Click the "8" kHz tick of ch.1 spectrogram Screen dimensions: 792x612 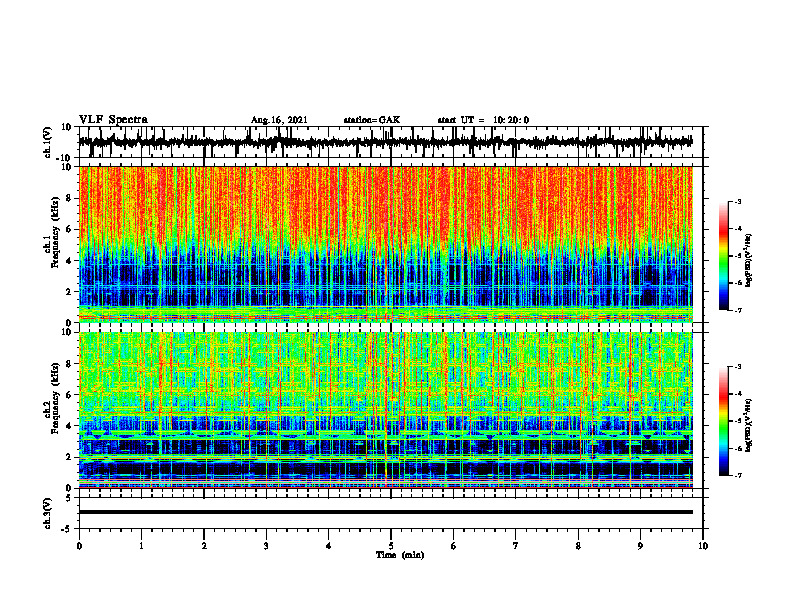[69, 198]
